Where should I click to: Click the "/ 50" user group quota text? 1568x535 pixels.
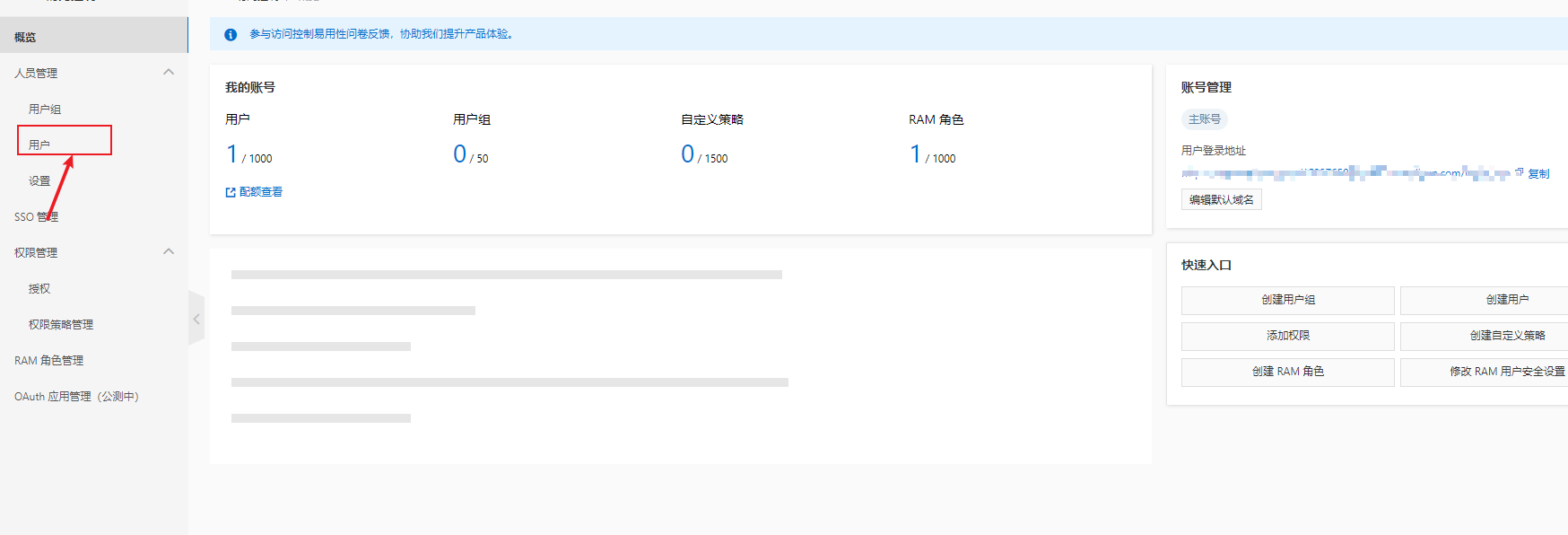[479, 159]
